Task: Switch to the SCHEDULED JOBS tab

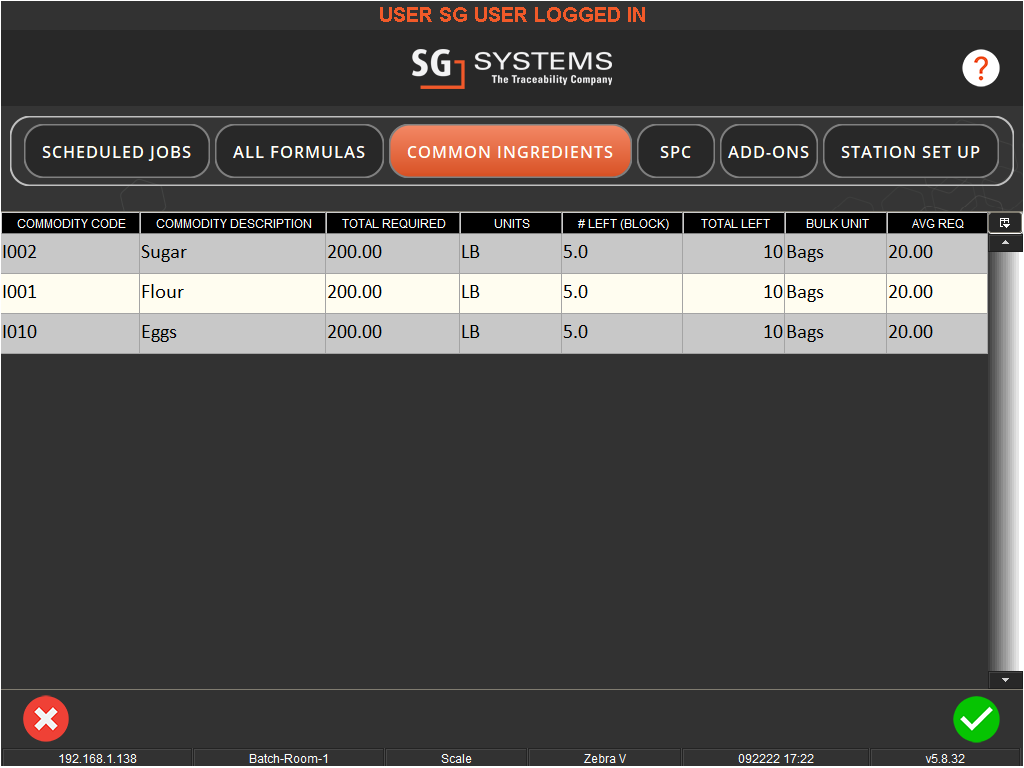Action: click(116, 151)
